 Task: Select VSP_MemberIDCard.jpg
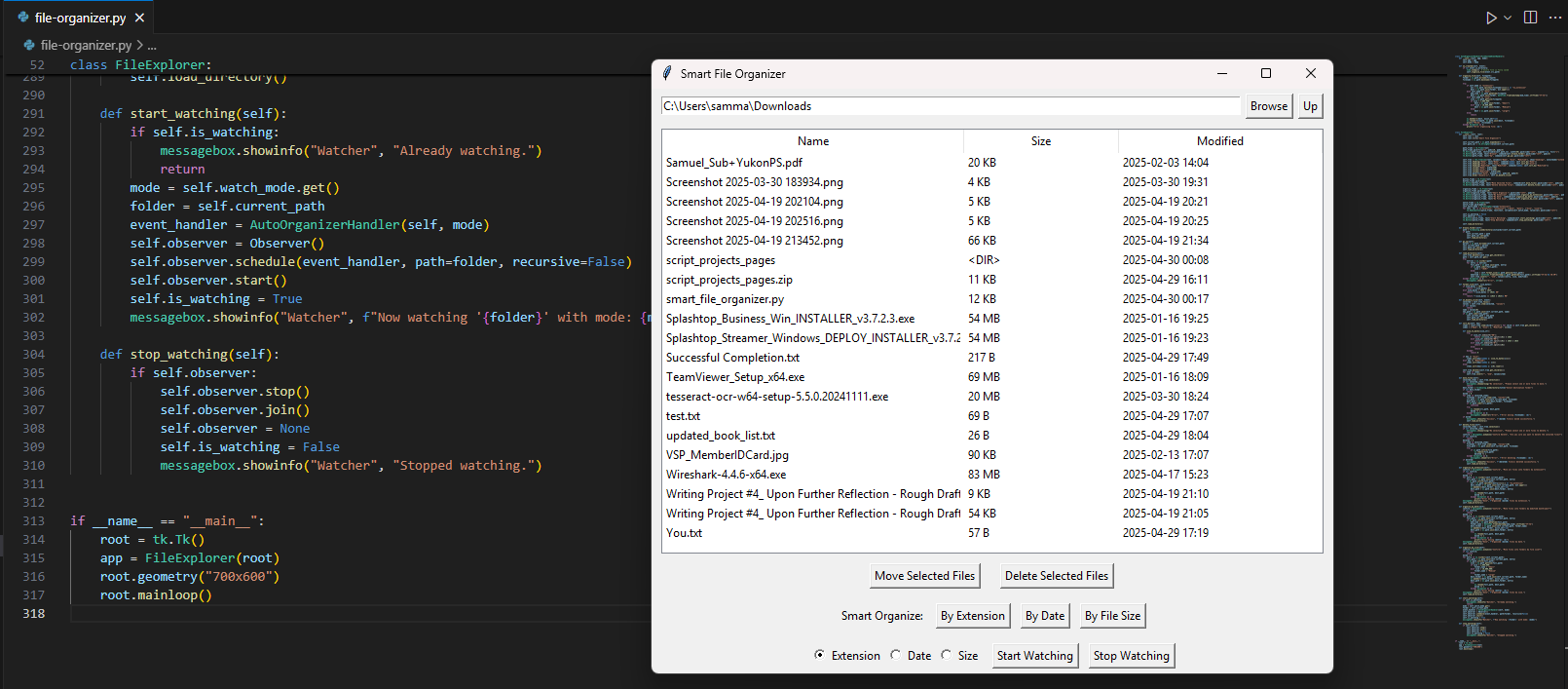[x=991, y=455]
